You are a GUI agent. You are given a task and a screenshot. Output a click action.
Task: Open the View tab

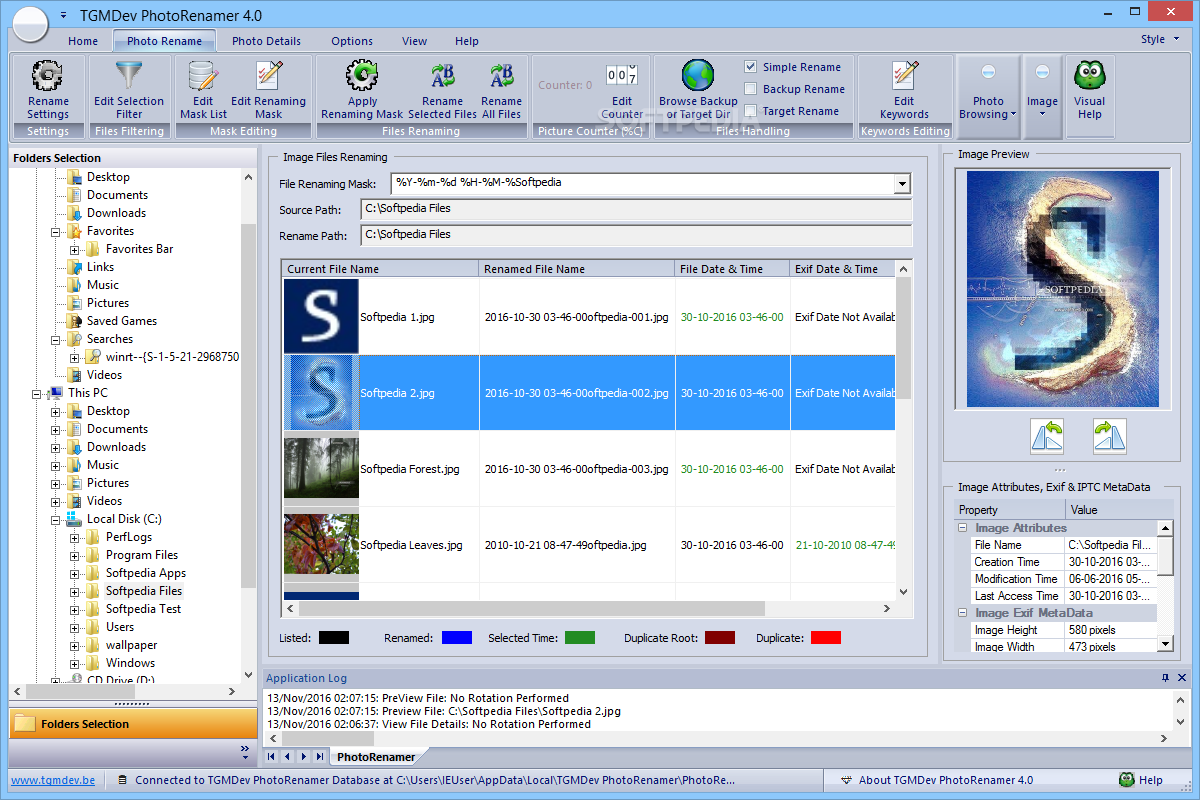(x=414, y=41)
